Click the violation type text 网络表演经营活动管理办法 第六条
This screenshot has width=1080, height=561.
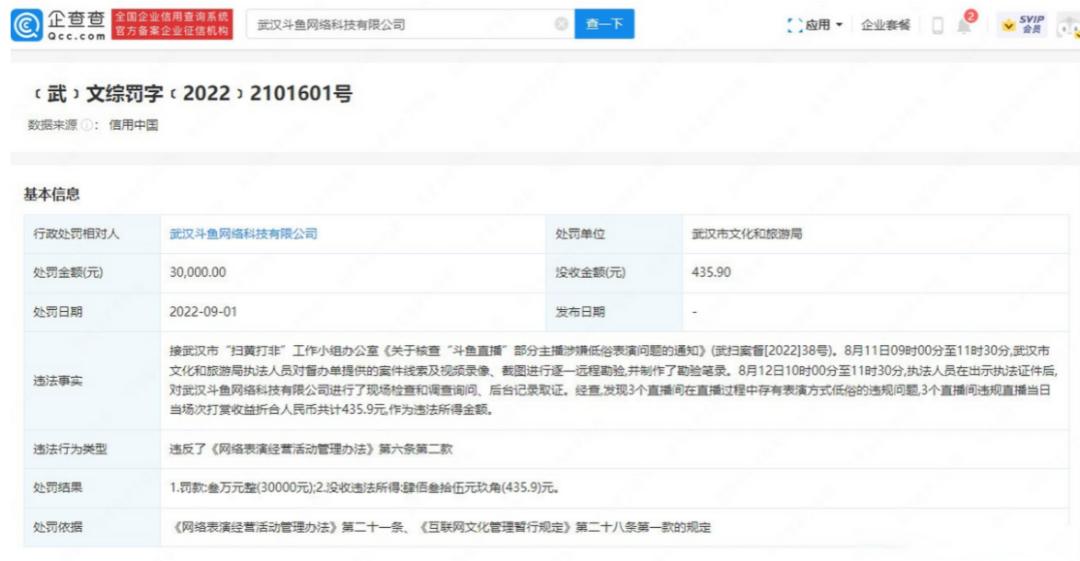pos(311,449)
